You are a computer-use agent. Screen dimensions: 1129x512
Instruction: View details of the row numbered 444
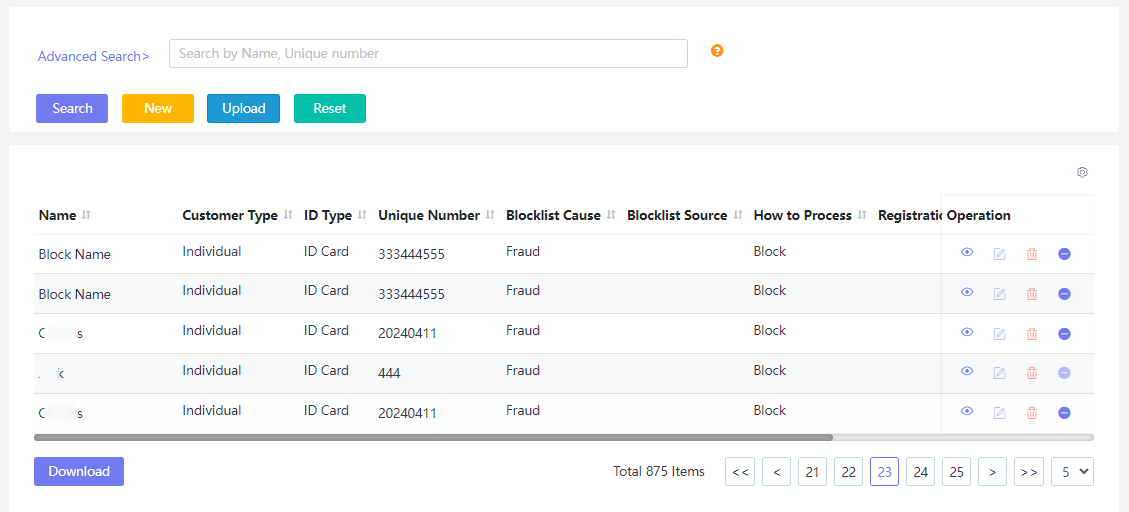point(967,372)
